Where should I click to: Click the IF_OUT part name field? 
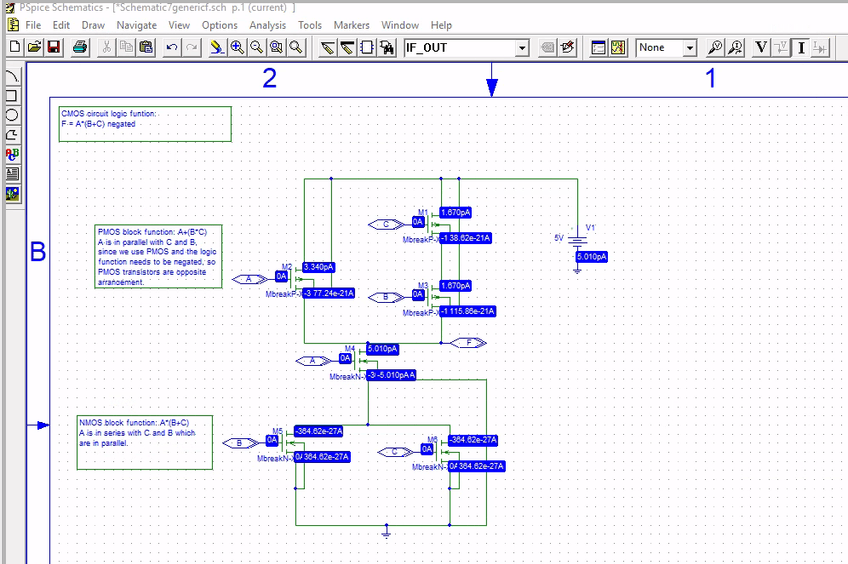458,47
